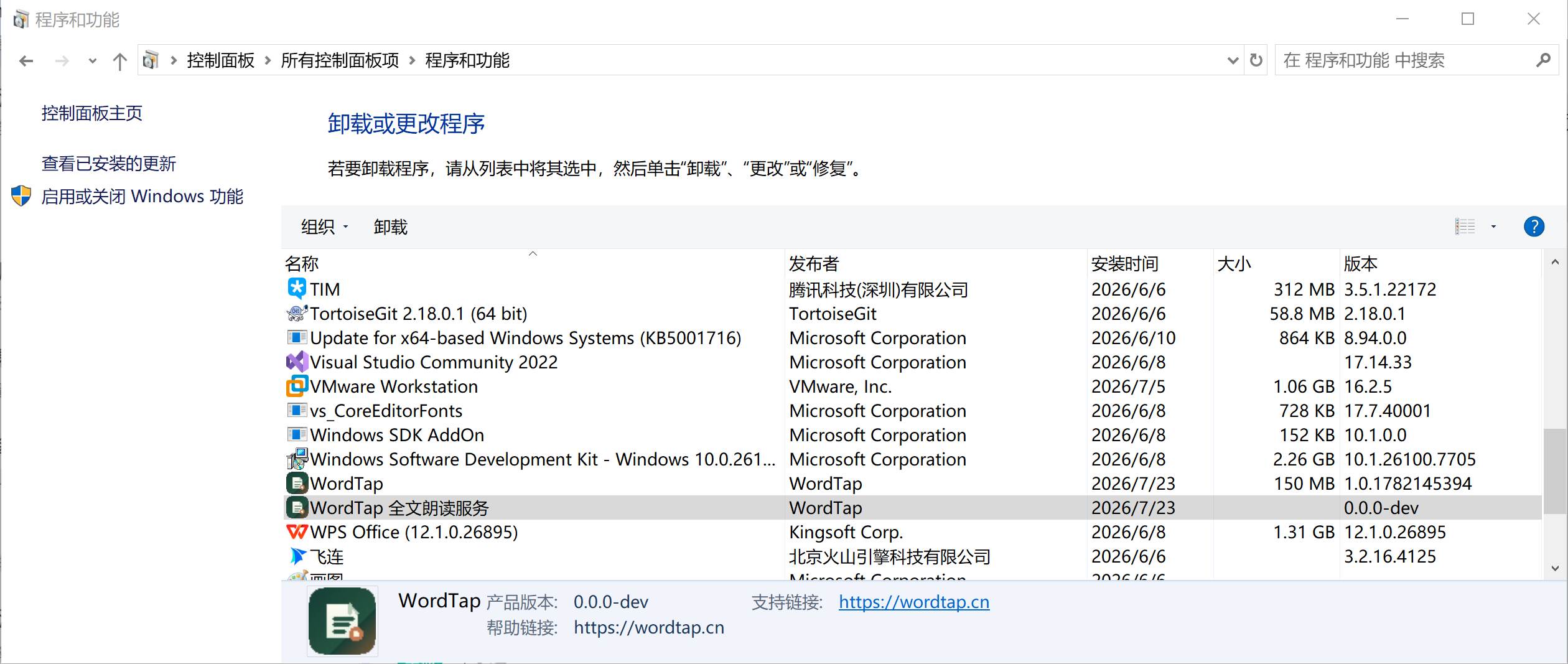
Task: Sort by 版本 column header
Action: (x=1440, y=263)
